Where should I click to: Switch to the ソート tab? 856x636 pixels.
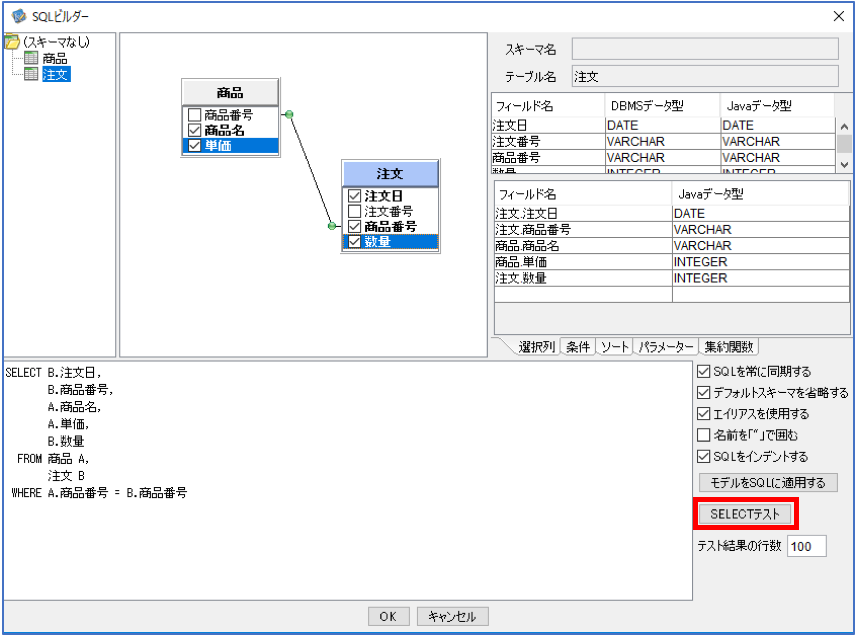[x=615, y=347]
